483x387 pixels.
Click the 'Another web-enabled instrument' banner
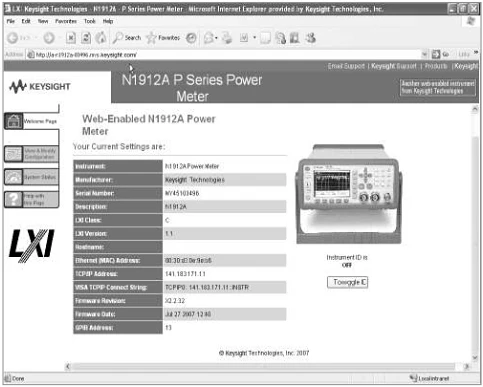(438, 87)
